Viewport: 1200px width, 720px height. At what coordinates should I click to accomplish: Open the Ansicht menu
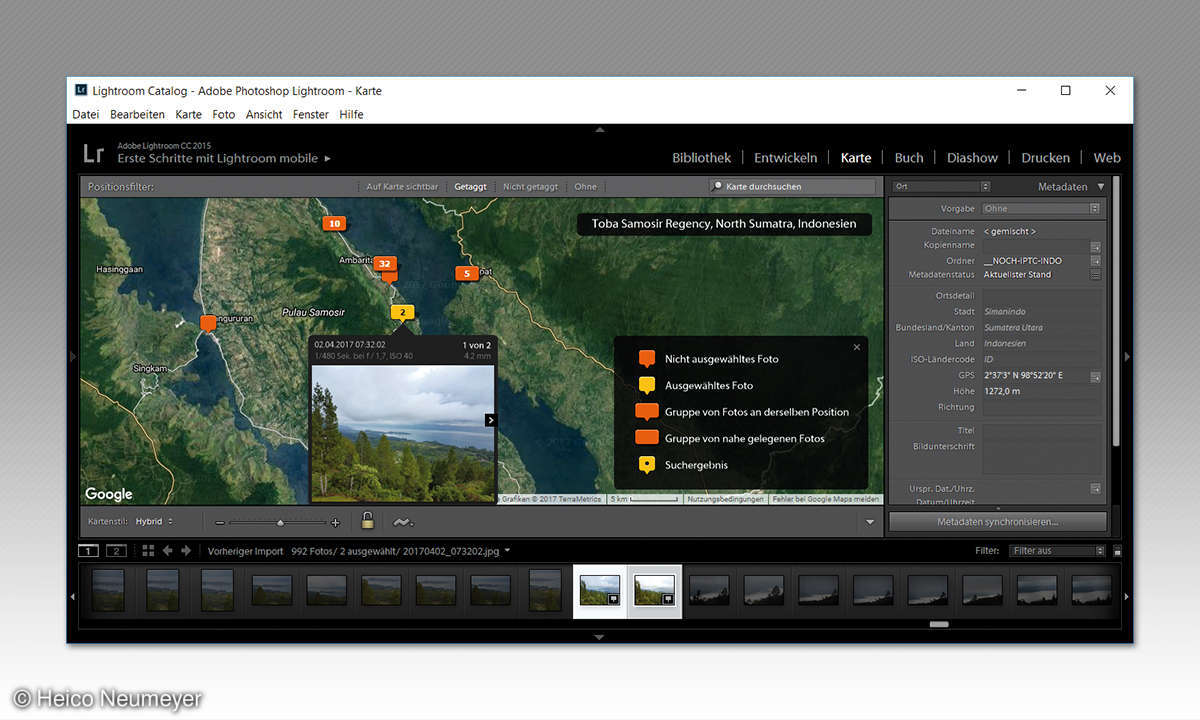264,114
